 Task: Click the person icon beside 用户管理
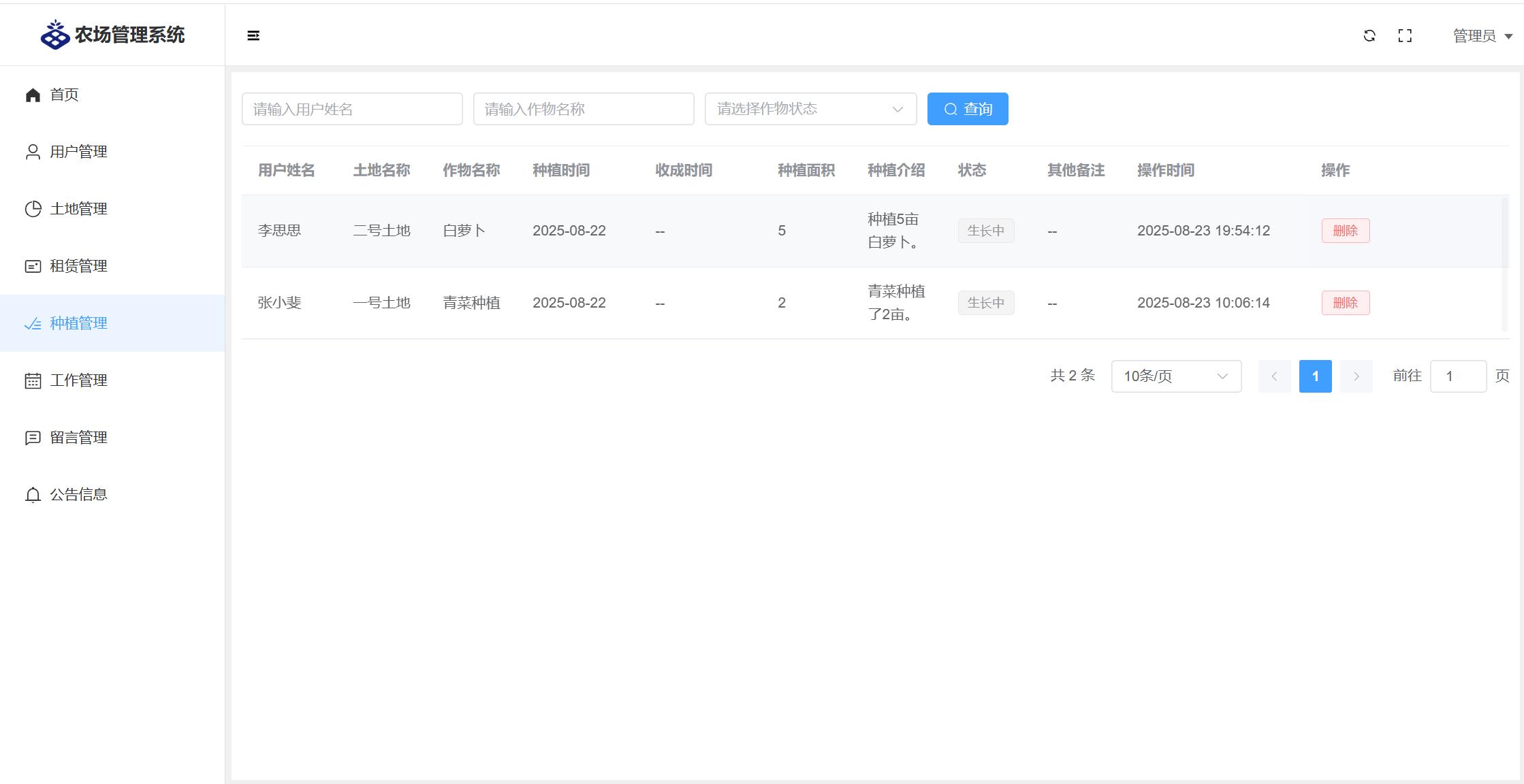pyautogui.click(x=33, y=152)
